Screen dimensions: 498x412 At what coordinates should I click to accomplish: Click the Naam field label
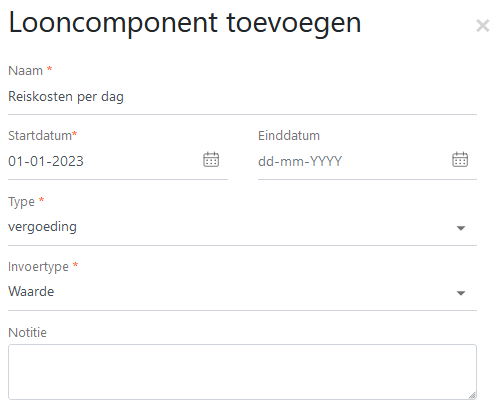tap(25, 71)
